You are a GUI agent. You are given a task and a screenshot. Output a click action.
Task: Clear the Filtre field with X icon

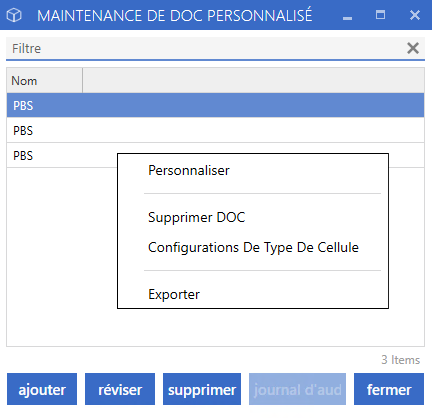(413, 48)
